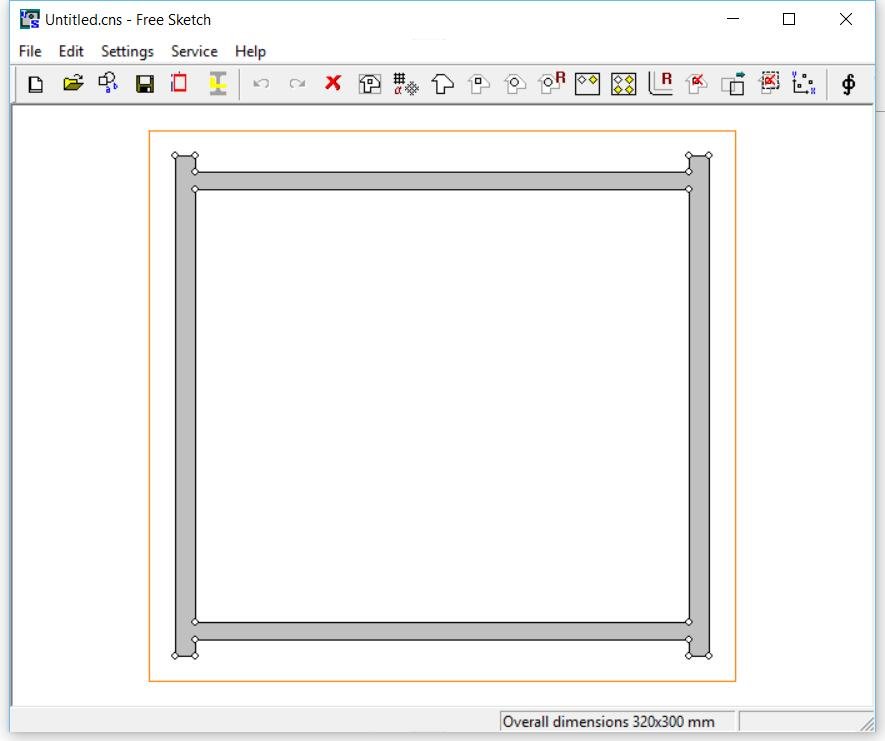The height and width of the screenshot is (741, 885).
Task: Click the coordinate axes points icon
Action: pos(804,84)
